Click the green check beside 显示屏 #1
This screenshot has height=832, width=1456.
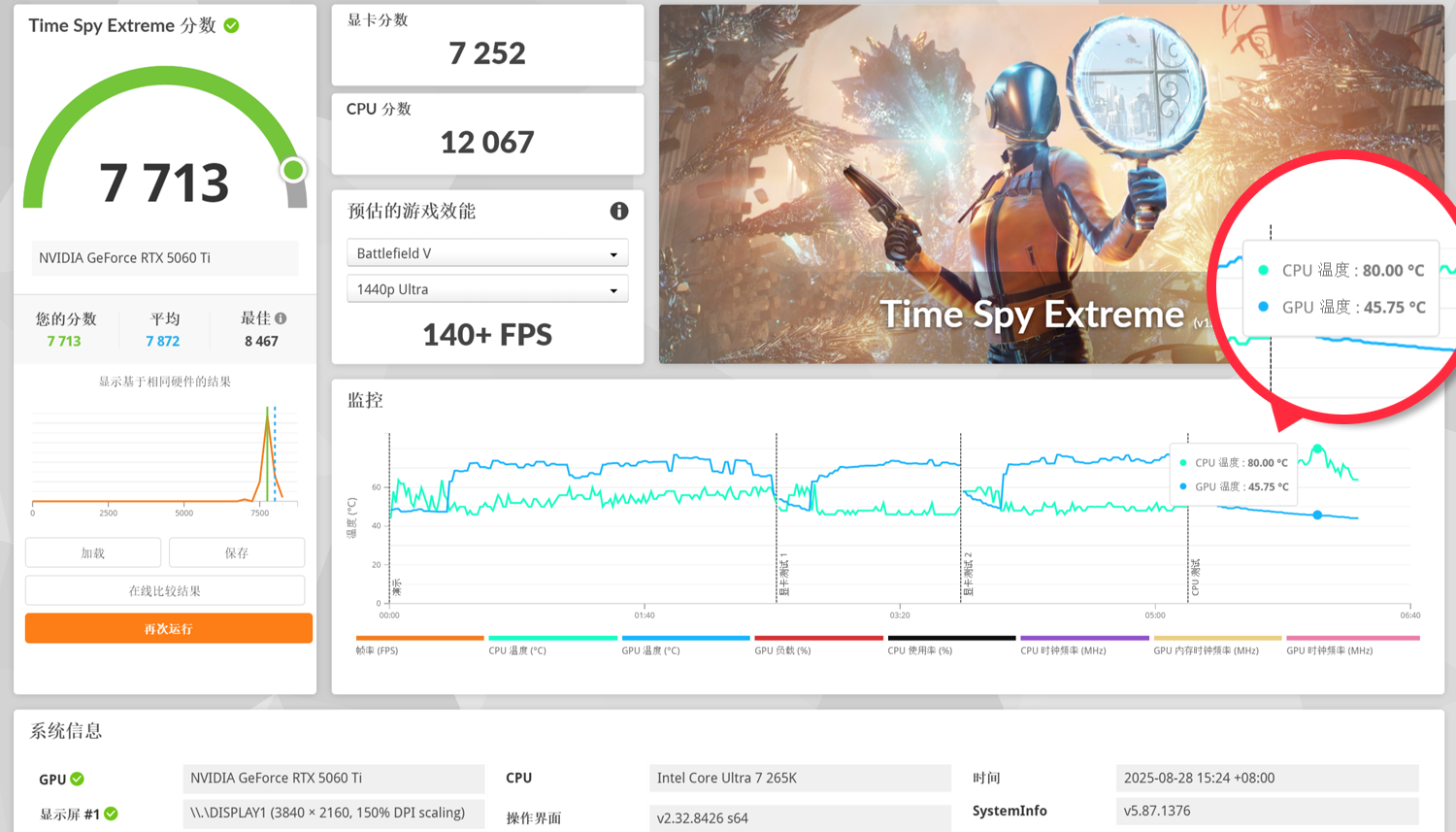[112, 814]
